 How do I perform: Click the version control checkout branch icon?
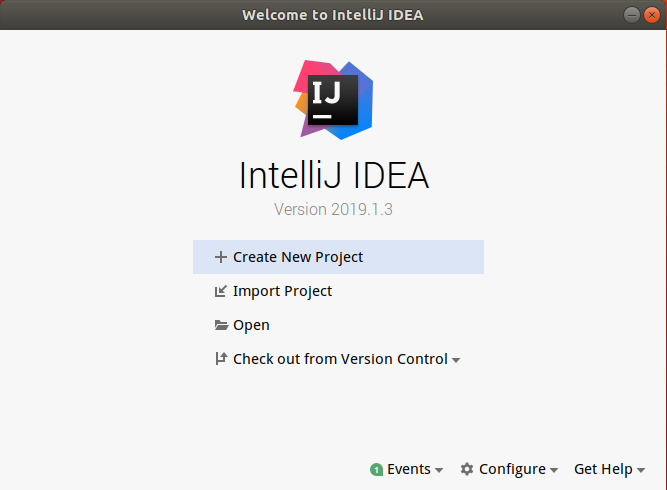point(220,359)
